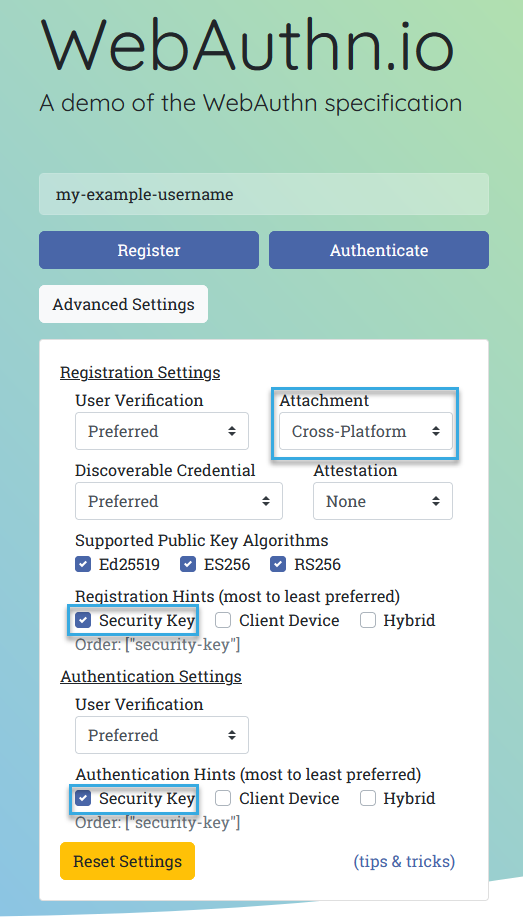Open Discoverable Credential dropdown

tap(179, 501)
